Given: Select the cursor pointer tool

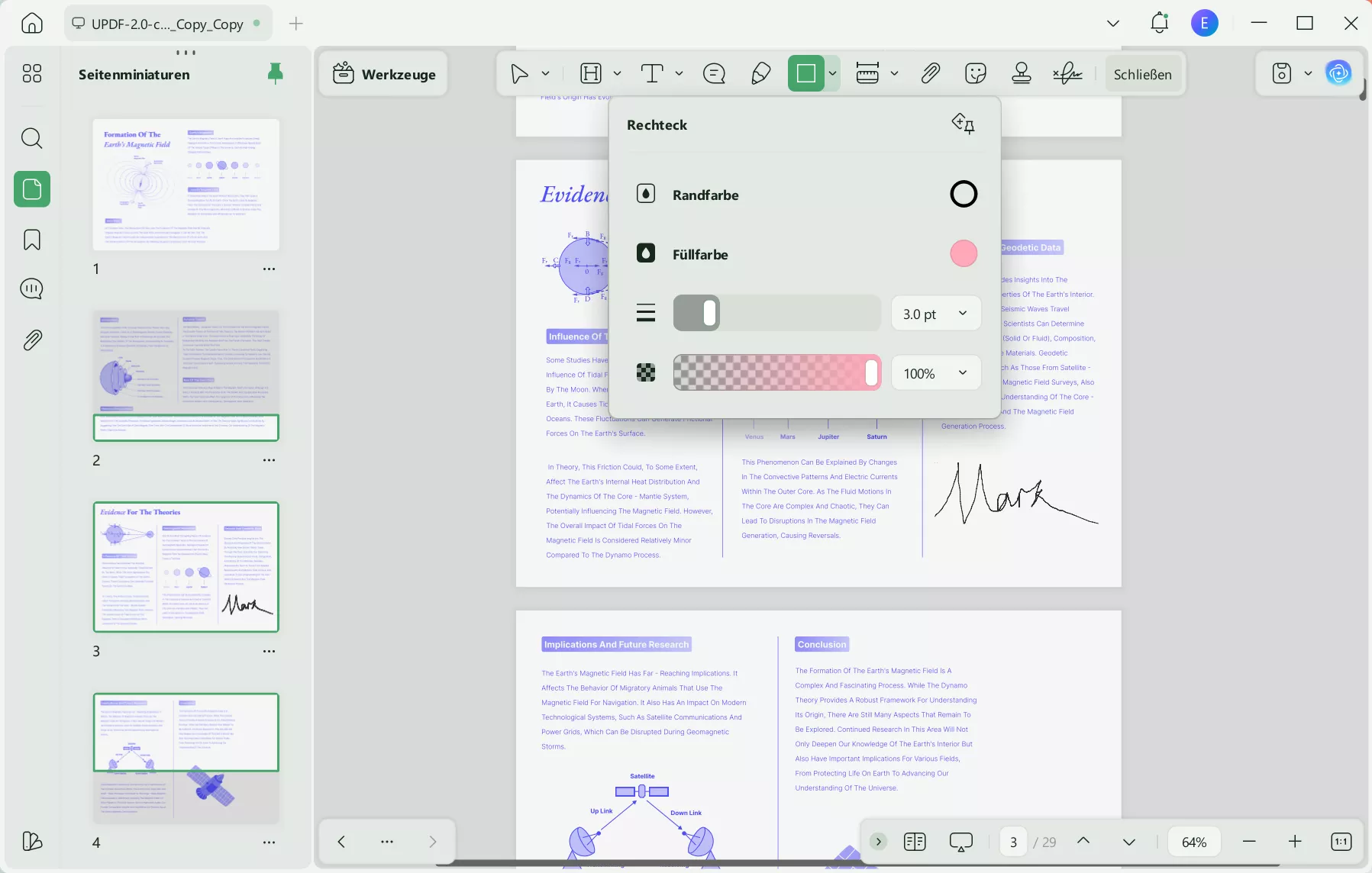Looking at the screenshot, I should (x=519, y=74).
